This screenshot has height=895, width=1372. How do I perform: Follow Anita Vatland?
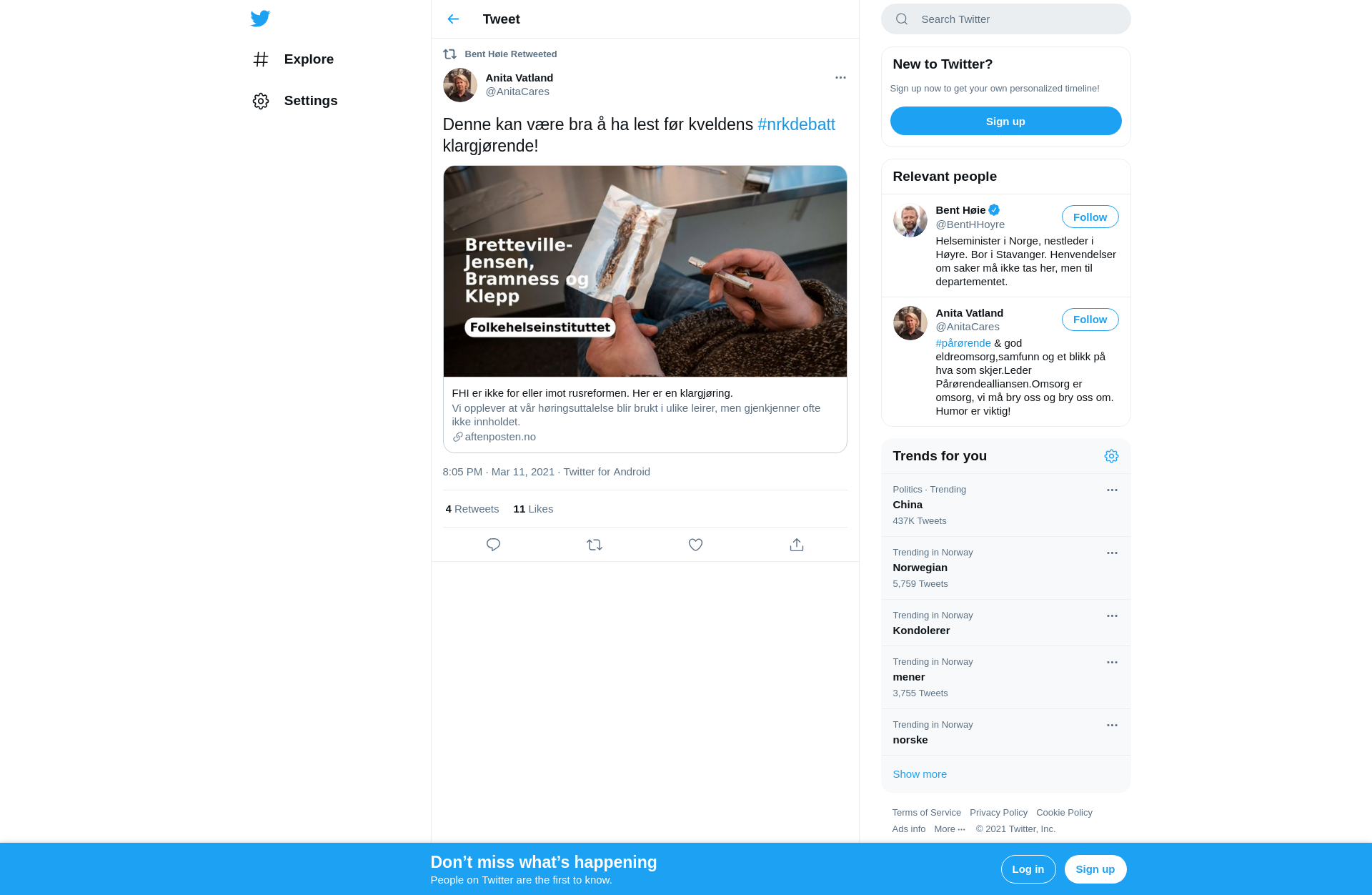click(1090, 320)
